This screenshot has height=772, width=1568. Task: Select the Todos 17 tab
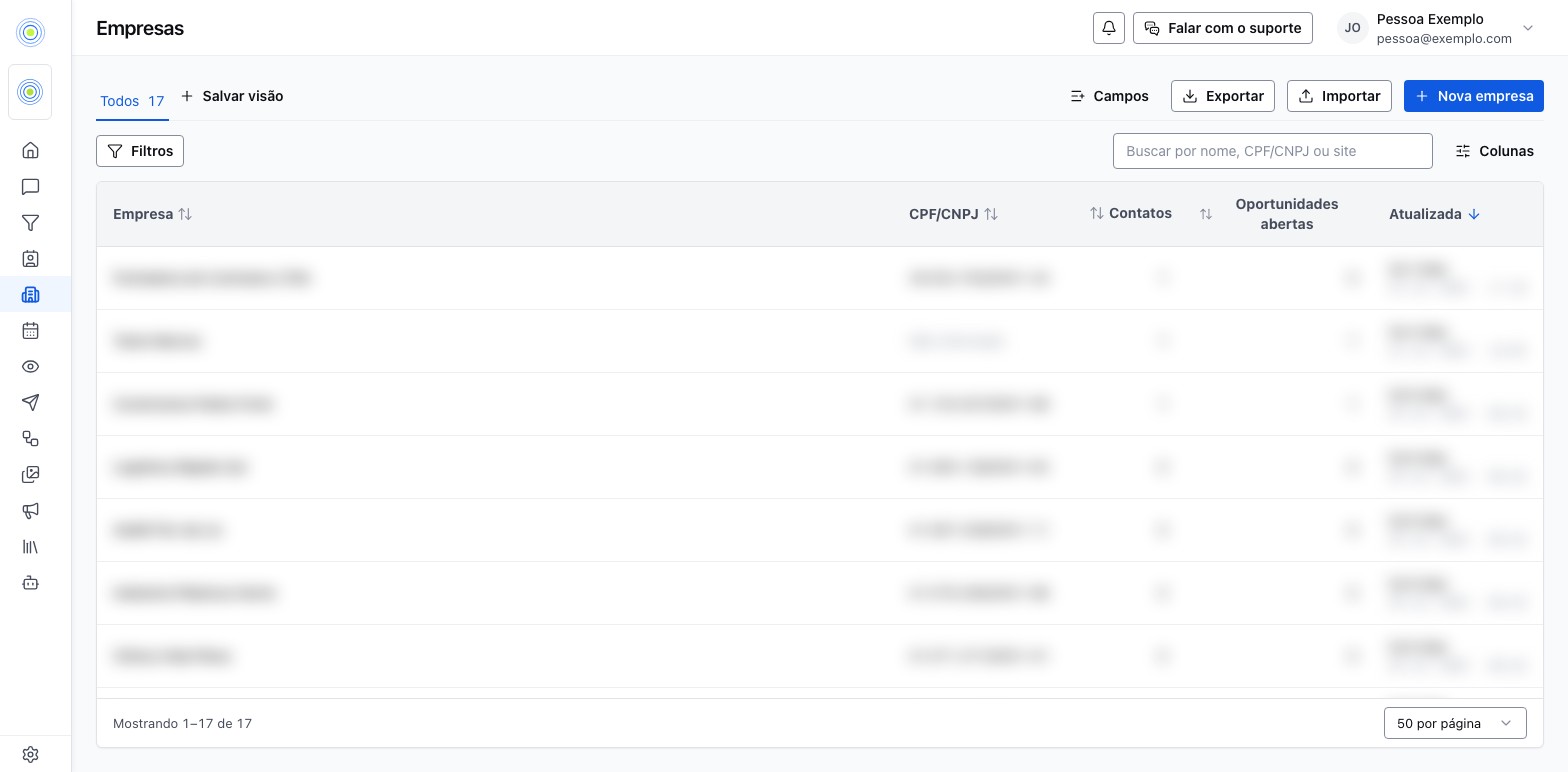(x=132, y=101)
